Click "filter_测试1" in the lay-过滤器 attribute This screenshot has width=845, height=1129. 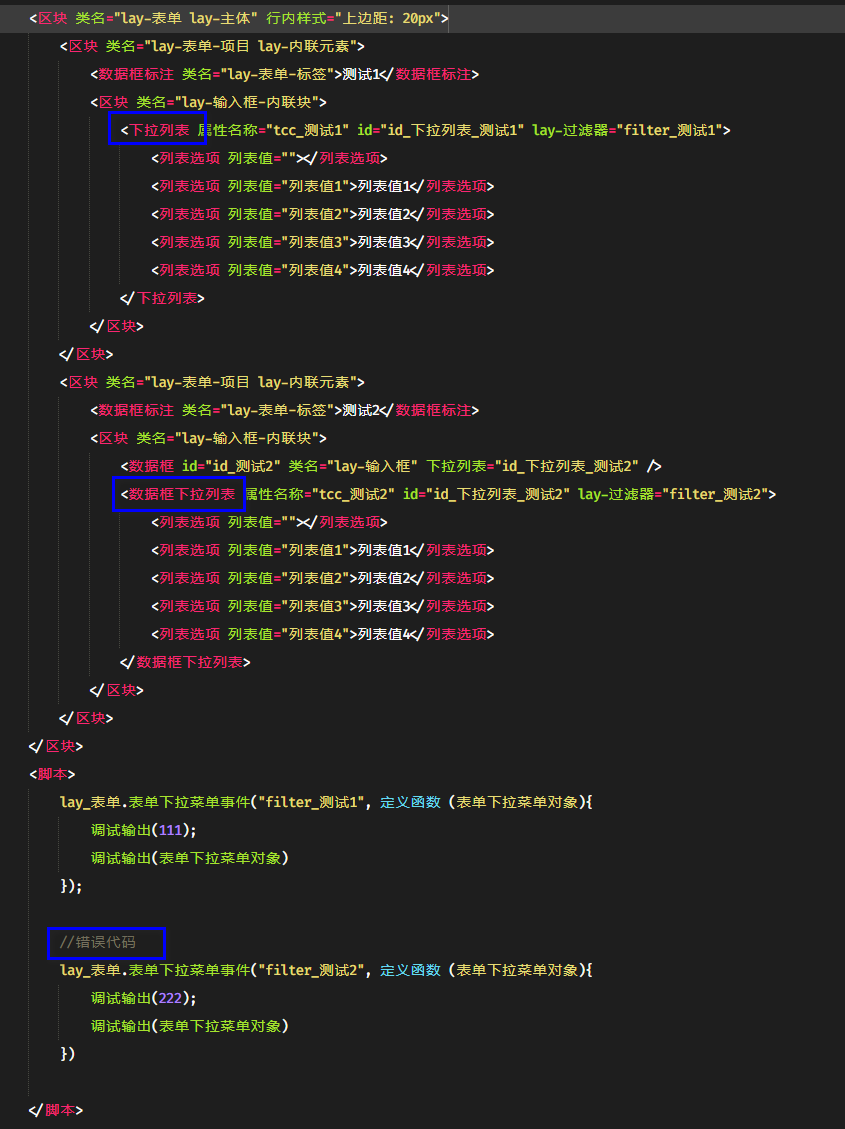click(x=669, y=130)
